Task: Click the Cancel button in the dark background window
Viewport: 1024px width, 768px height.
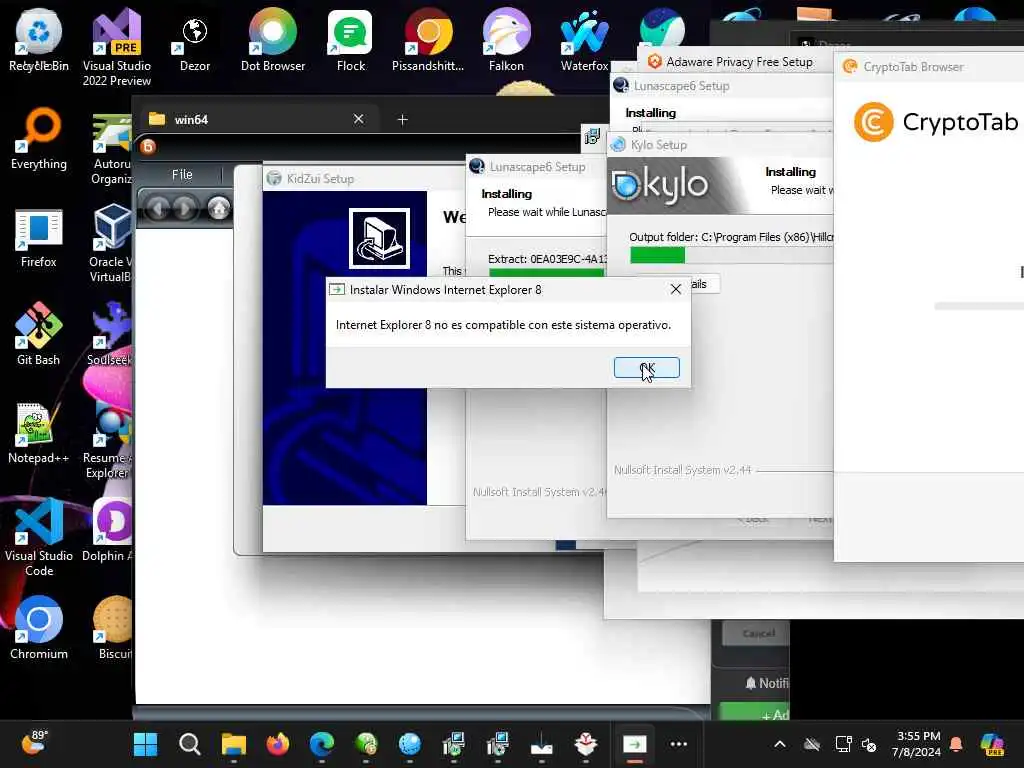Action: 758,633
